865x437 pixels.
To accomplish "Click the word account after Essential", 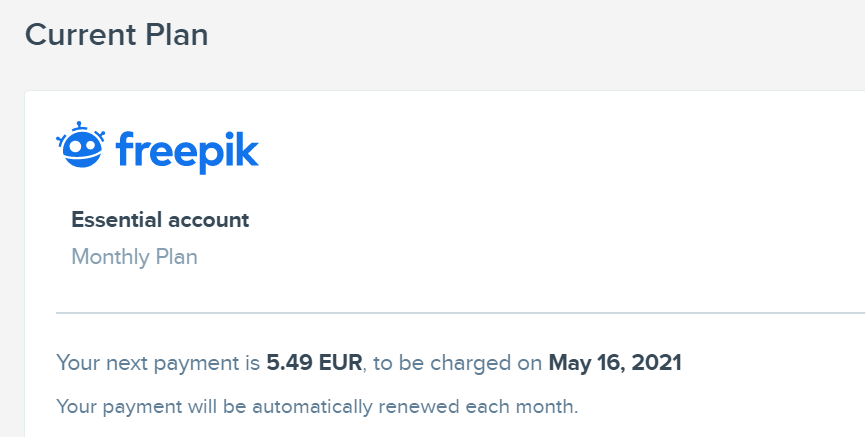I will (209, 220).
